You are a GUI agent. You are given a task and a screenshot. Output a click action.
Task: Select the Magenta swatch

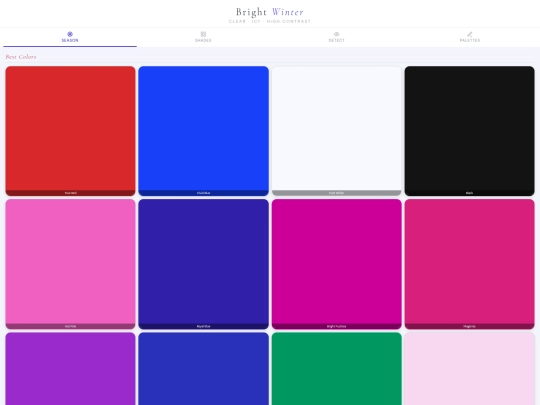click(x=470, y=264)
